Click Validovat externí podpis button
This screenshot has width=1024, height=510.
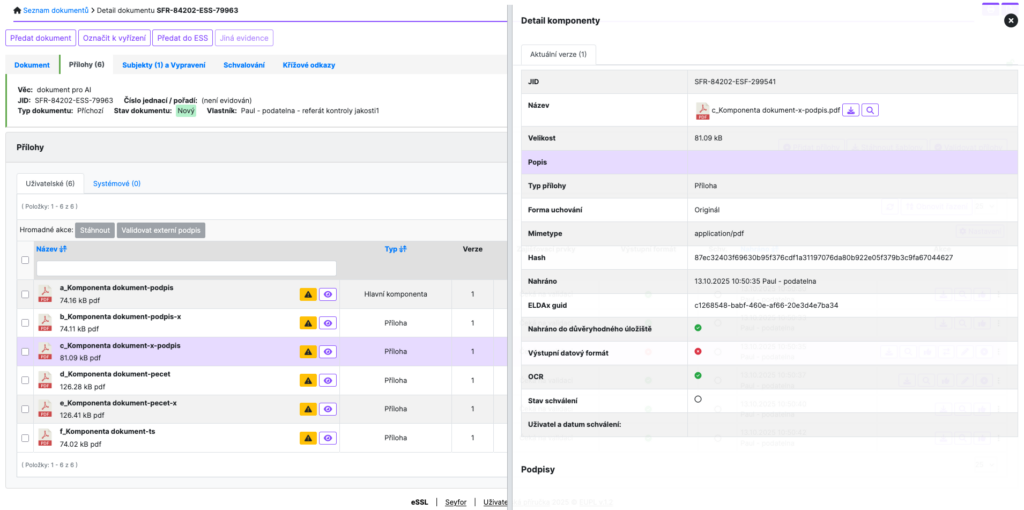(161, 230)
